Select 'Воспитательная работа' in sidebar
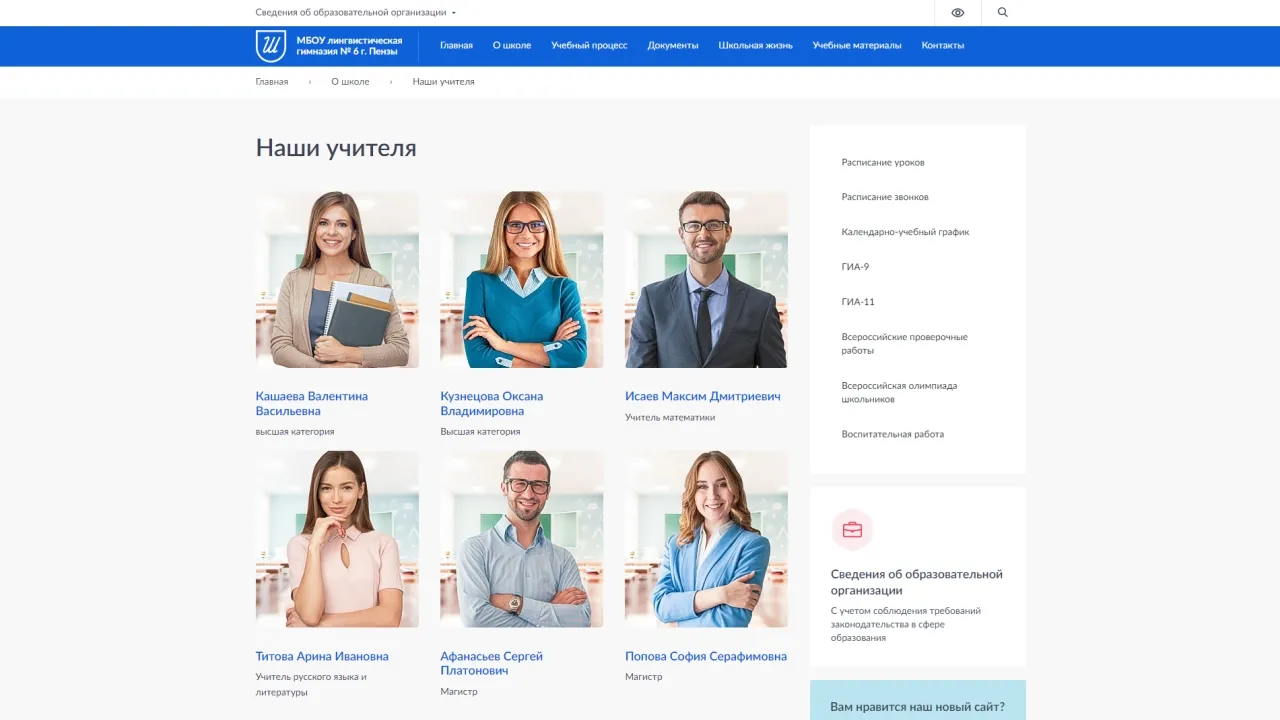The image size is (1280, 720). tap(893, 434)
